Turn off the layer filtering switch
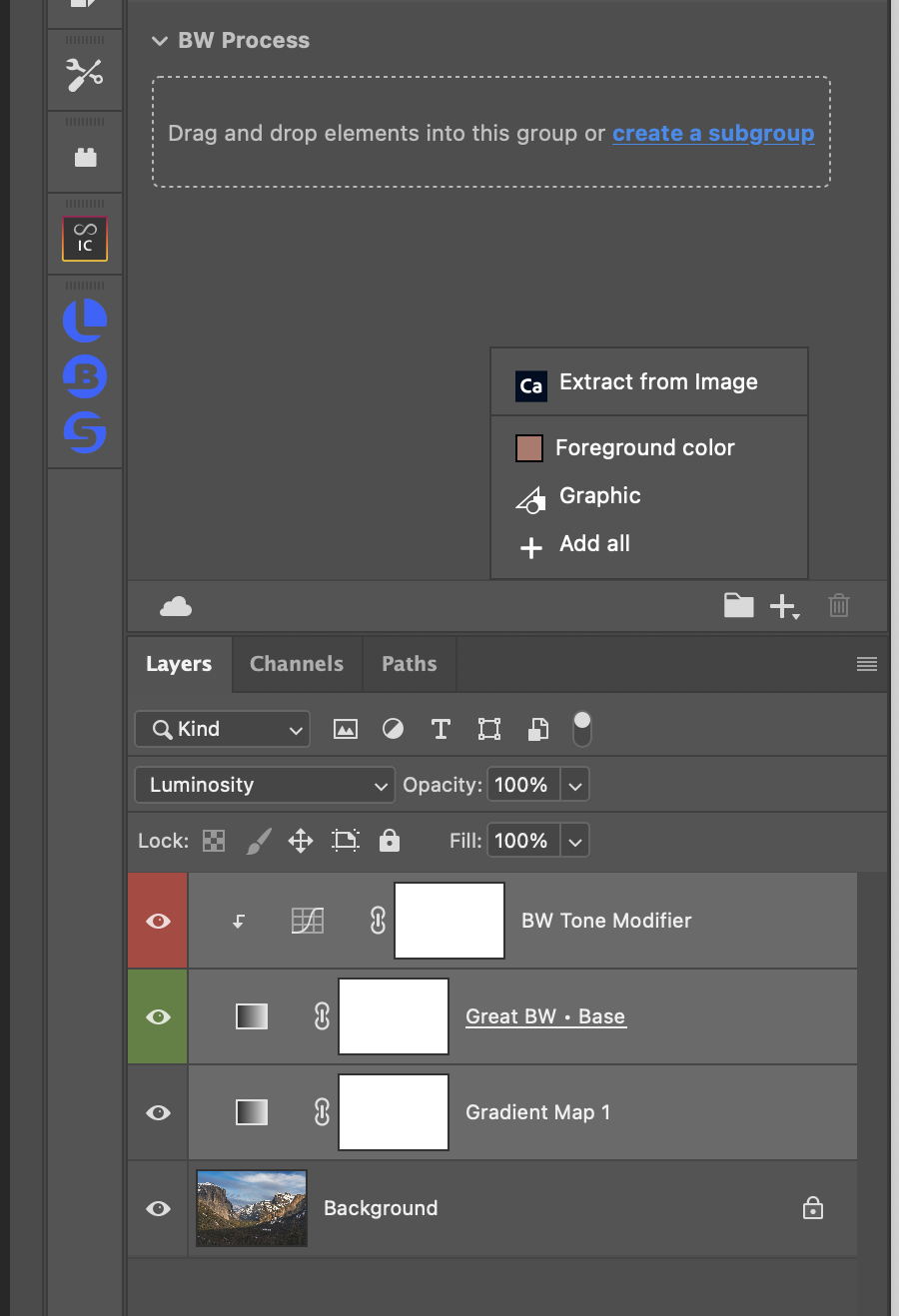The height and width of the screenshot is (1316, 899). 582,729
